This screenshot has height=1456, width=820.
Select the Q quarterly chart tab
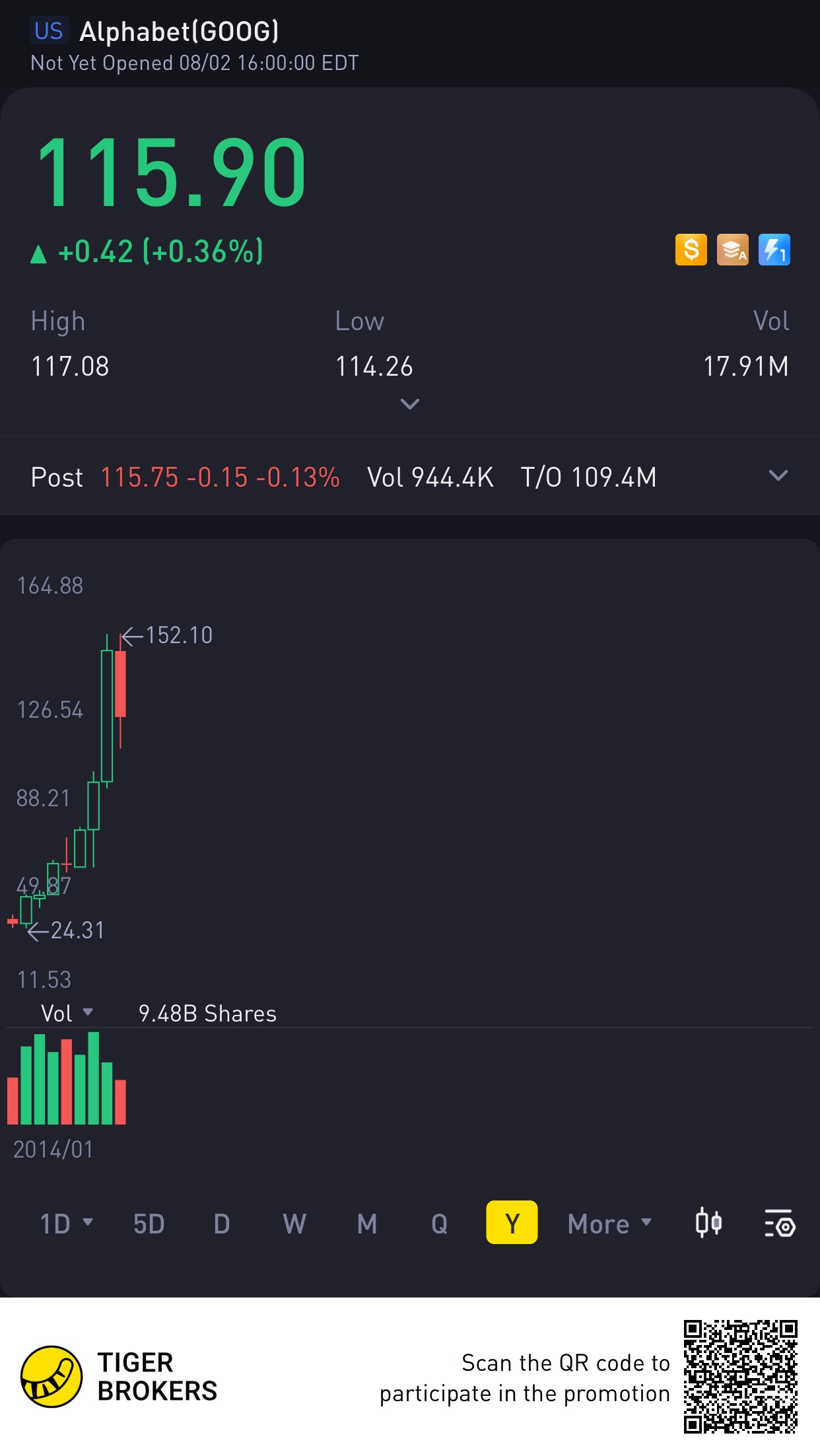pos(440,1224)
